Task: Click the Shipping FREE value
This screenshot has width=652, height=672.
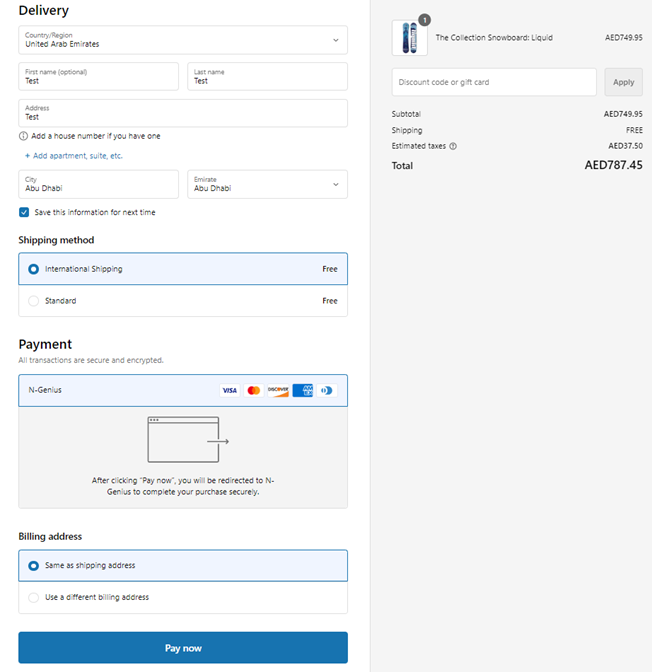Action: point(634,130)
